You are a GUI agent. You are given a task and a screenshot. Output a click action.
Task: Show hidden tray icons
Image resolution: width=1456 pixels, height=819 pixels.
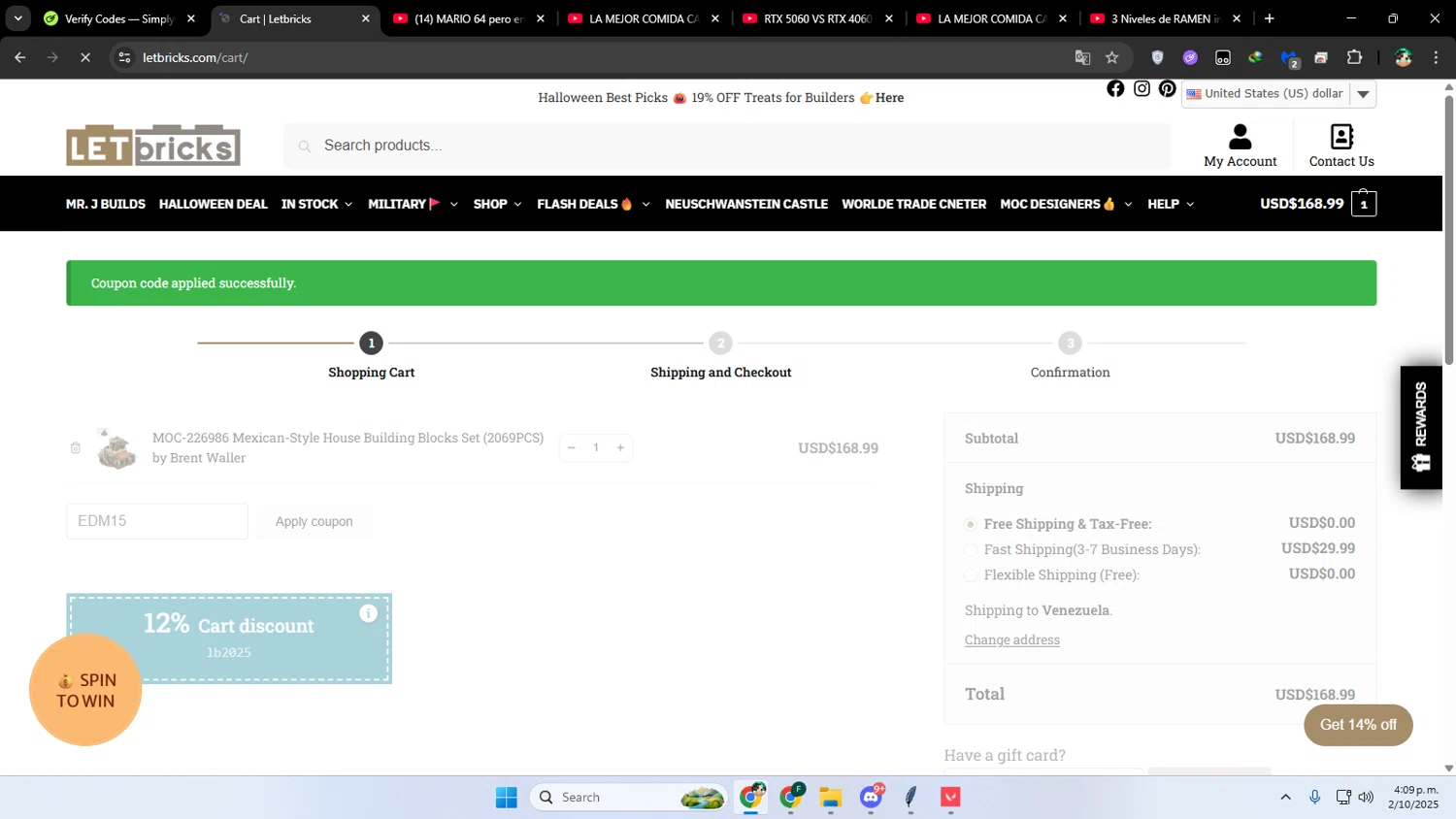pyautogui.click(x=1286, y=798)
